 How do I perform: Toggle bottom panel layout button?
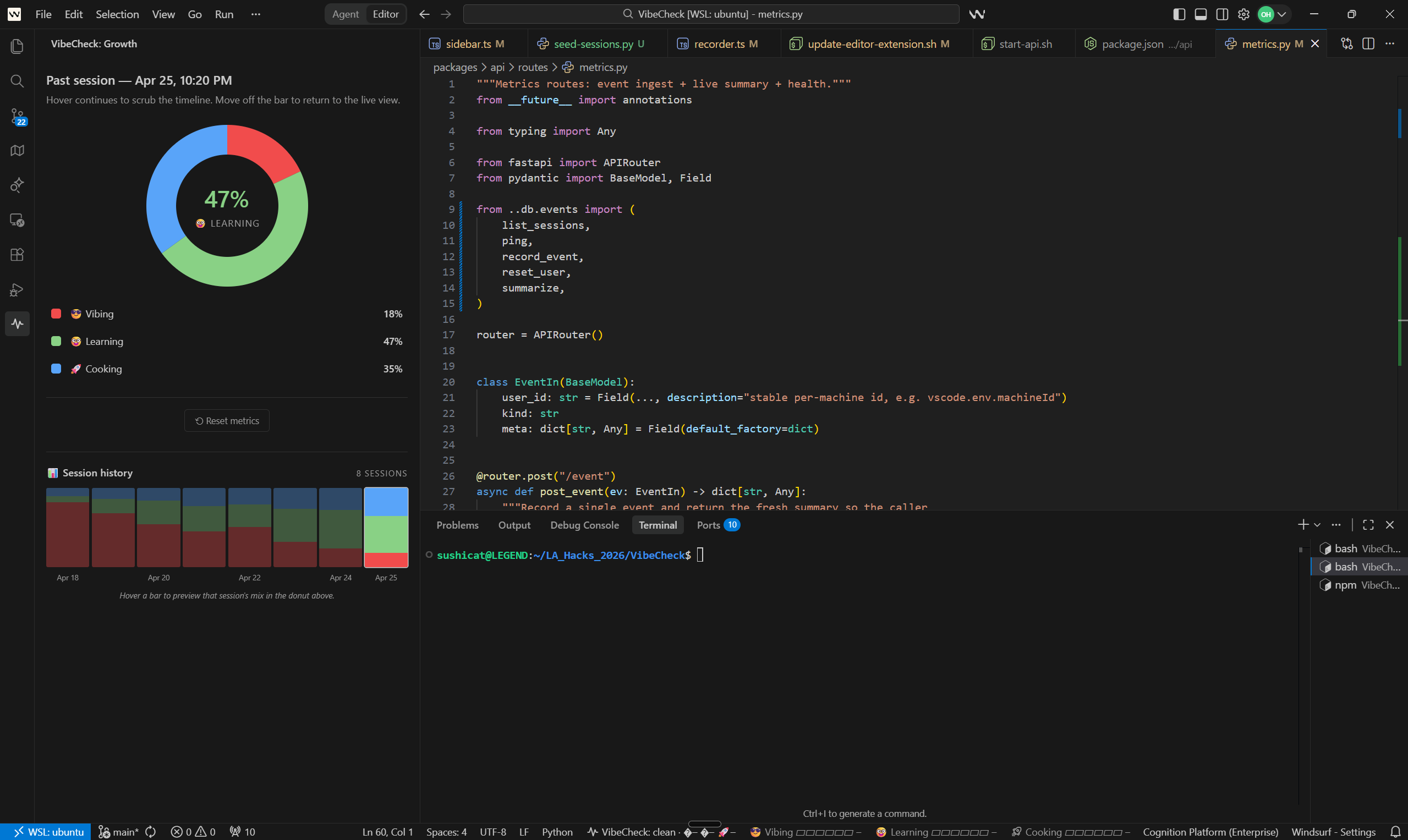coord(1200,14)
